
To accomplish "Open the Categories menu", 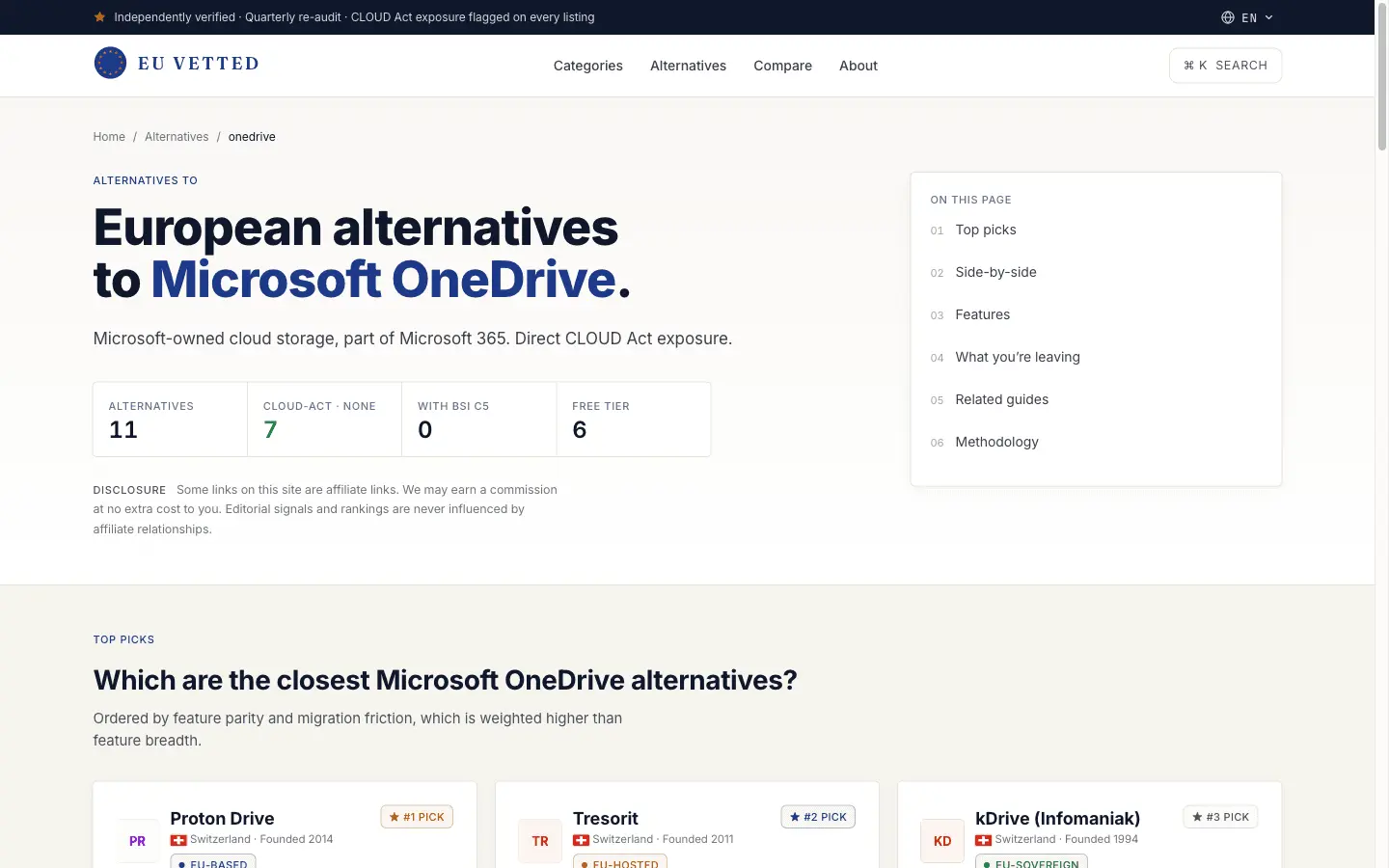I will (x=588, y=66).
